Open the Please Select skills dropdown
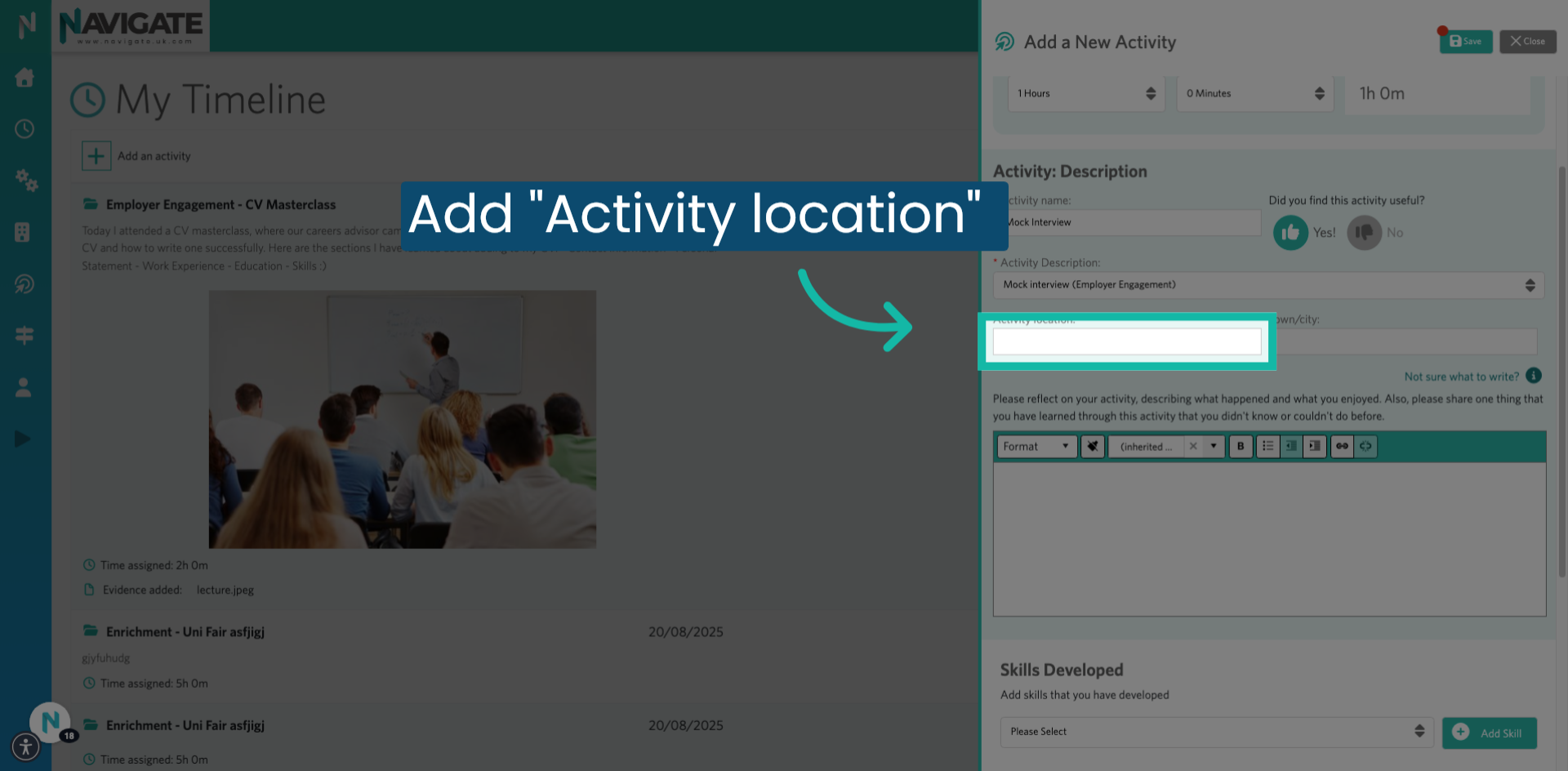 point(1216,732)
